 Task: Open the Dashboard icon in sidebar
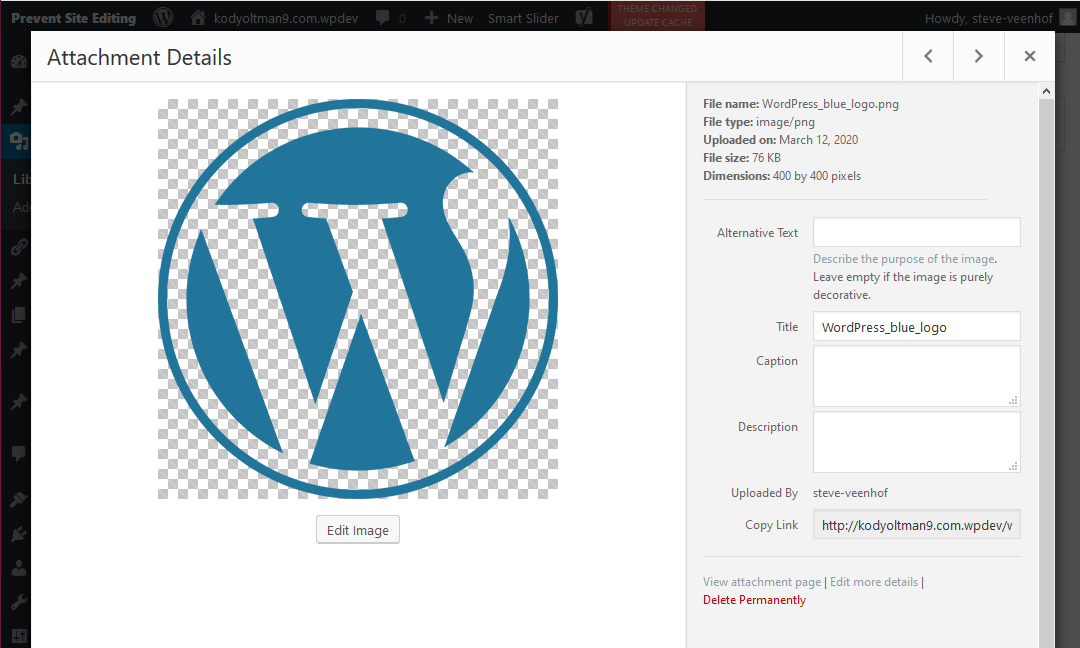coord(19,62)
